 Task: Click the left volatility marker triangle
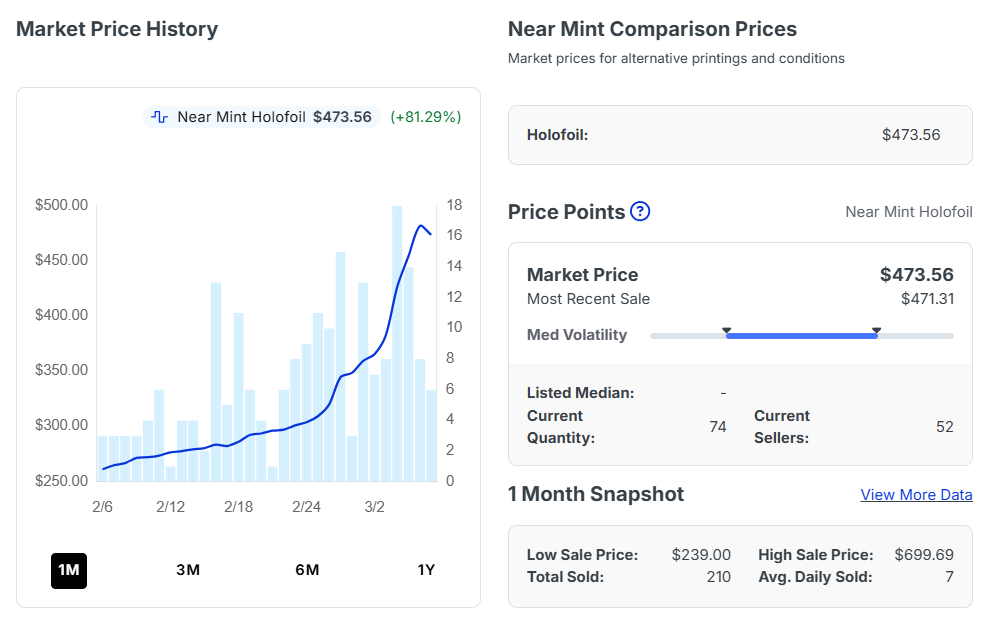[x=727, y=330]
